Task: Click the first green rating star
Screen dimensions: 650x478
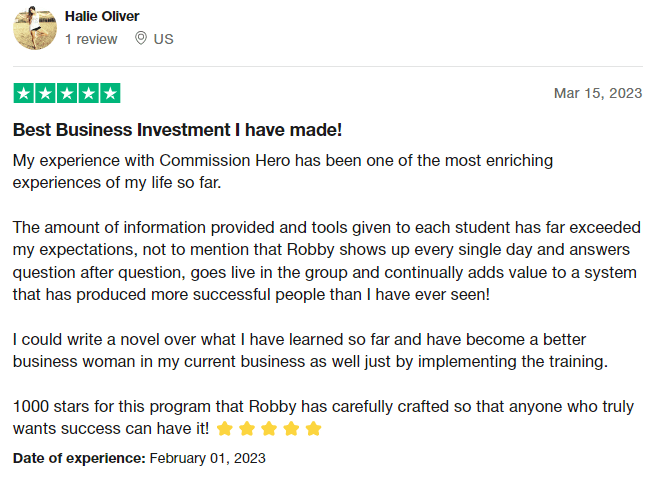Action: (x=23, y=93)
